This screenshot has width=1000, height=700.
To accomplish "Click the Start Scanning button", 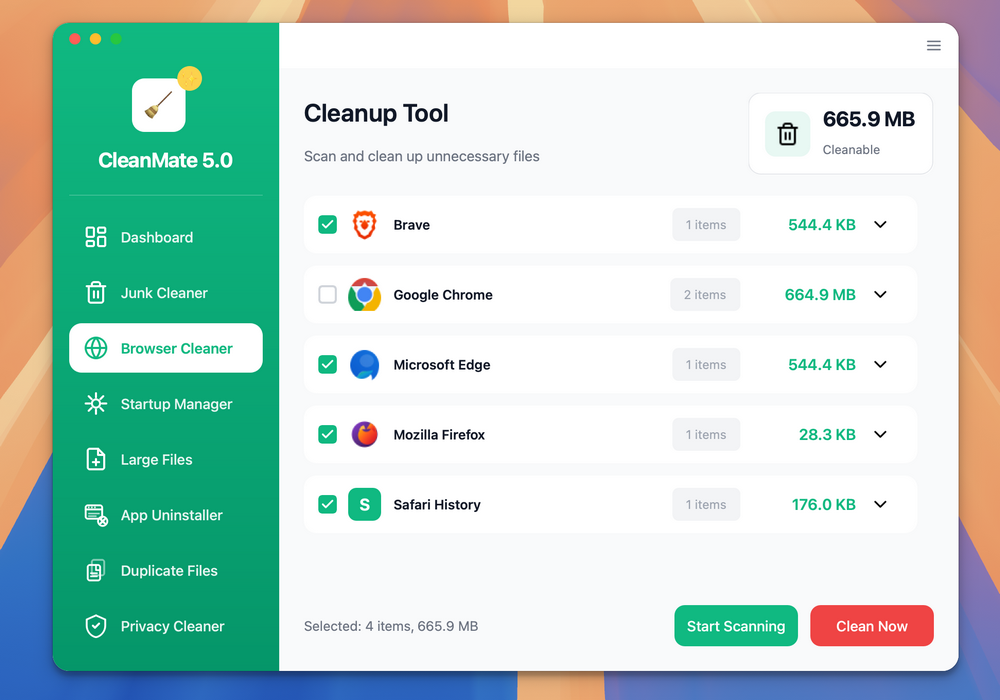I will pos(736,626).
